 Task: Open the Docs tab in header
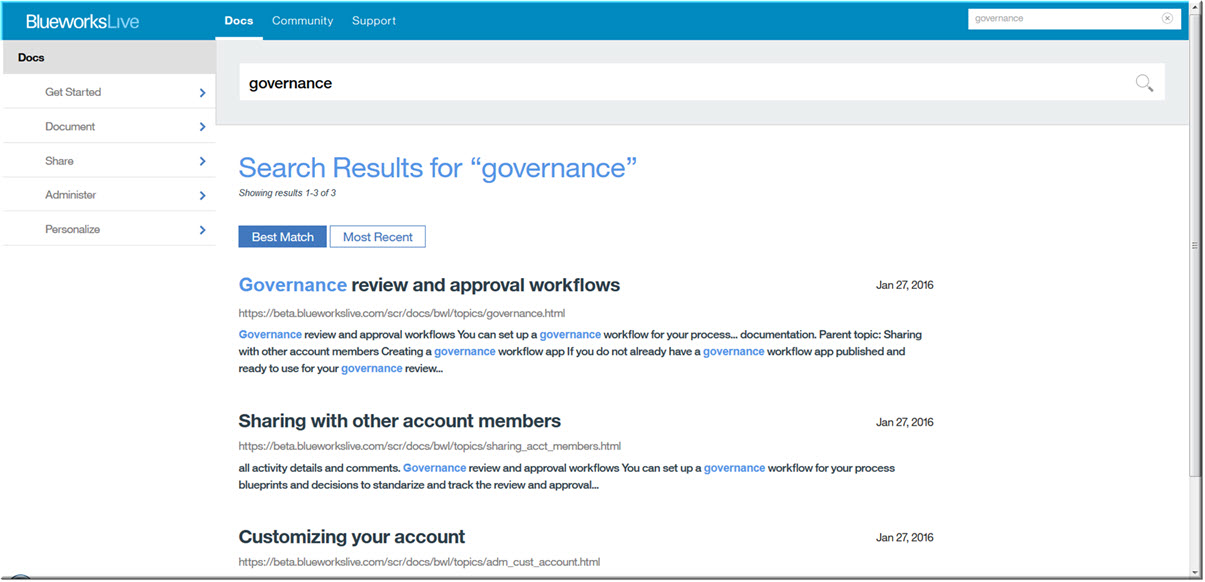(239, 21)
